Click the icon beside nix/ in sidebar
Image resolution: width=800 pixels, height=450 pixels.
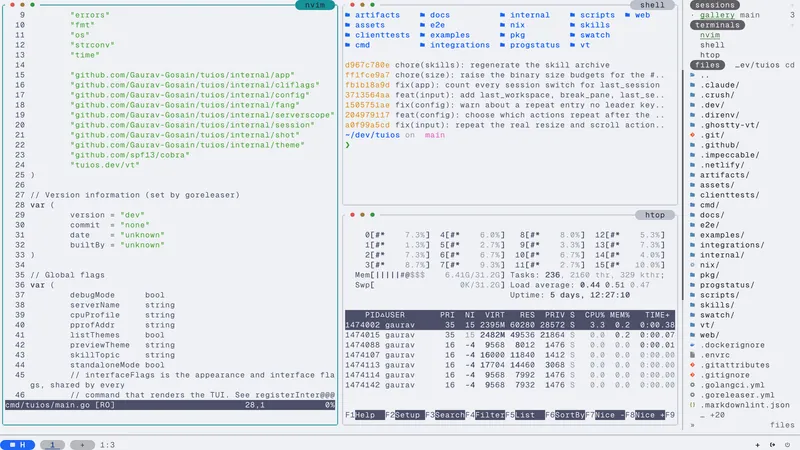[692, 265]
